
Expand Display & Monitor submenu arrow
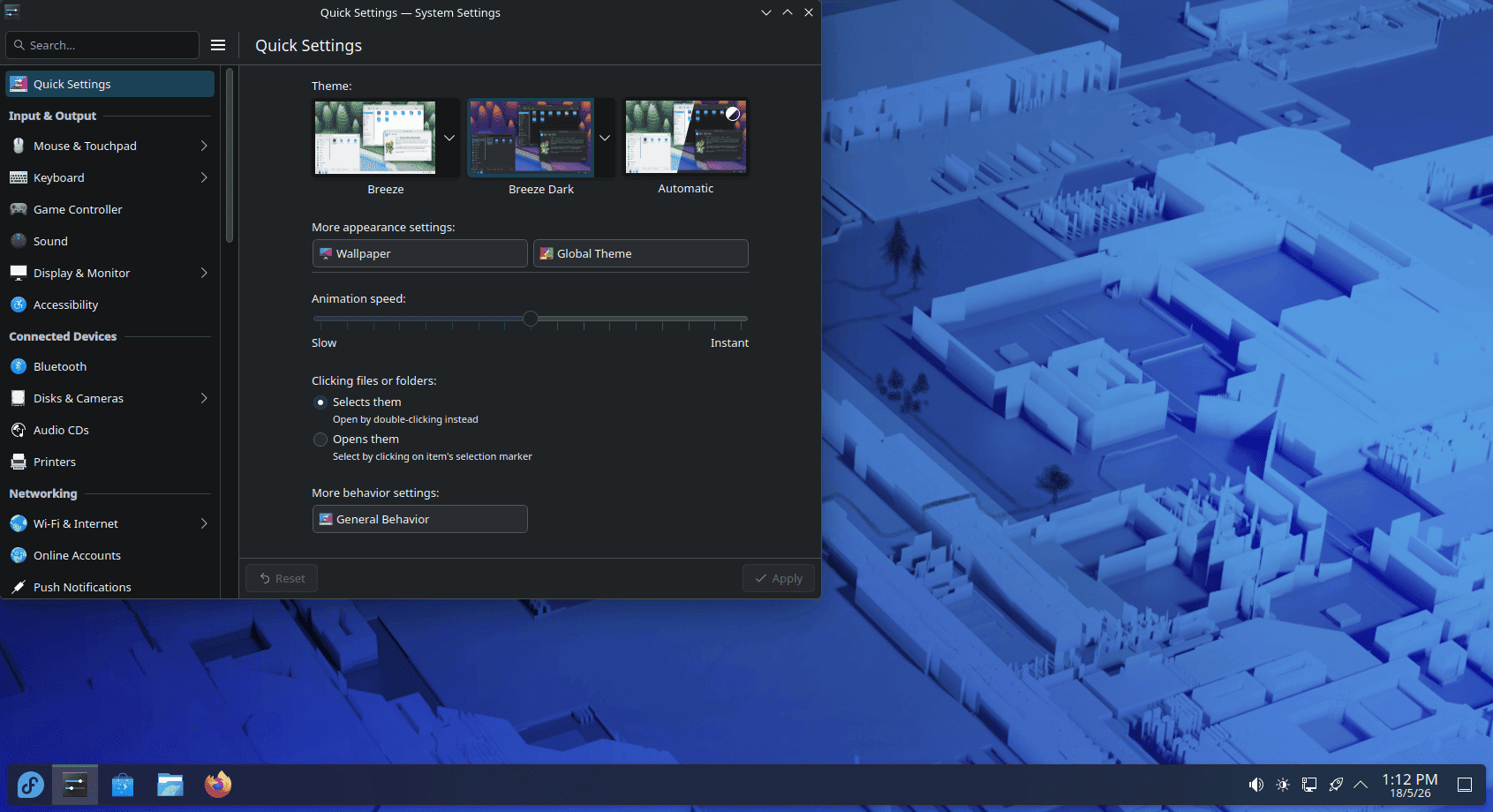point(204,273)
